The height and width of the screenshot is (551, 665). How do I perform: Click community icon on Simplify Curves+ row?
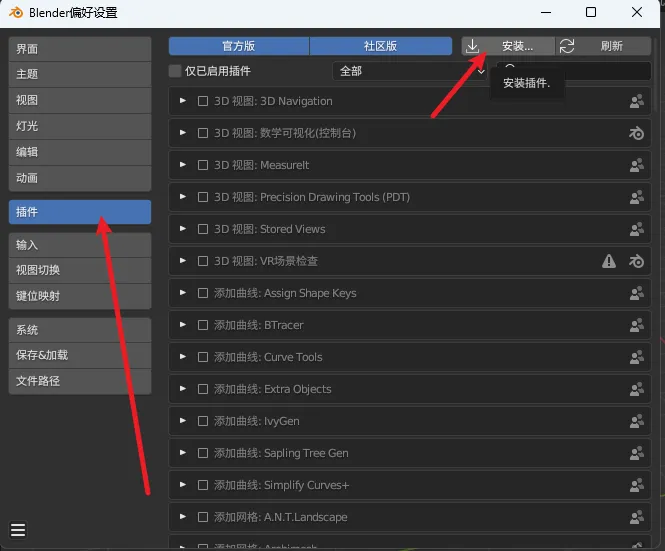point(637,485)
